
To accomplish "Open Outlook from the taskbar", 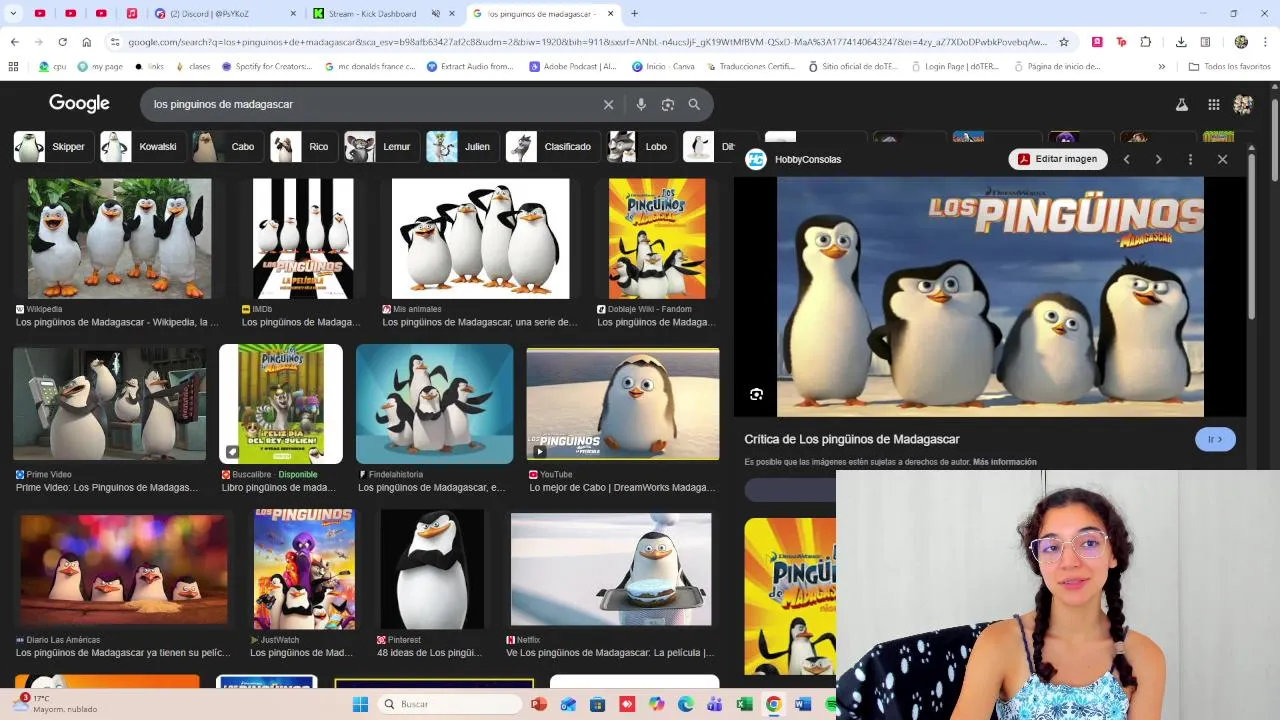I will pyautogui.click(x=568, y=704).
